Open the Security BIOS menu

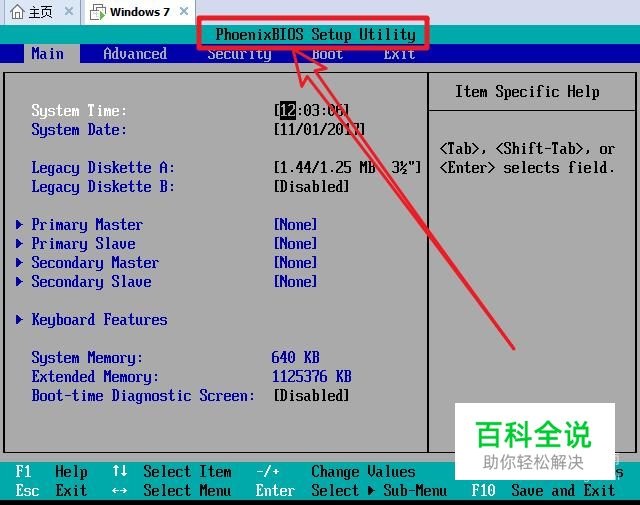(239, 54)
